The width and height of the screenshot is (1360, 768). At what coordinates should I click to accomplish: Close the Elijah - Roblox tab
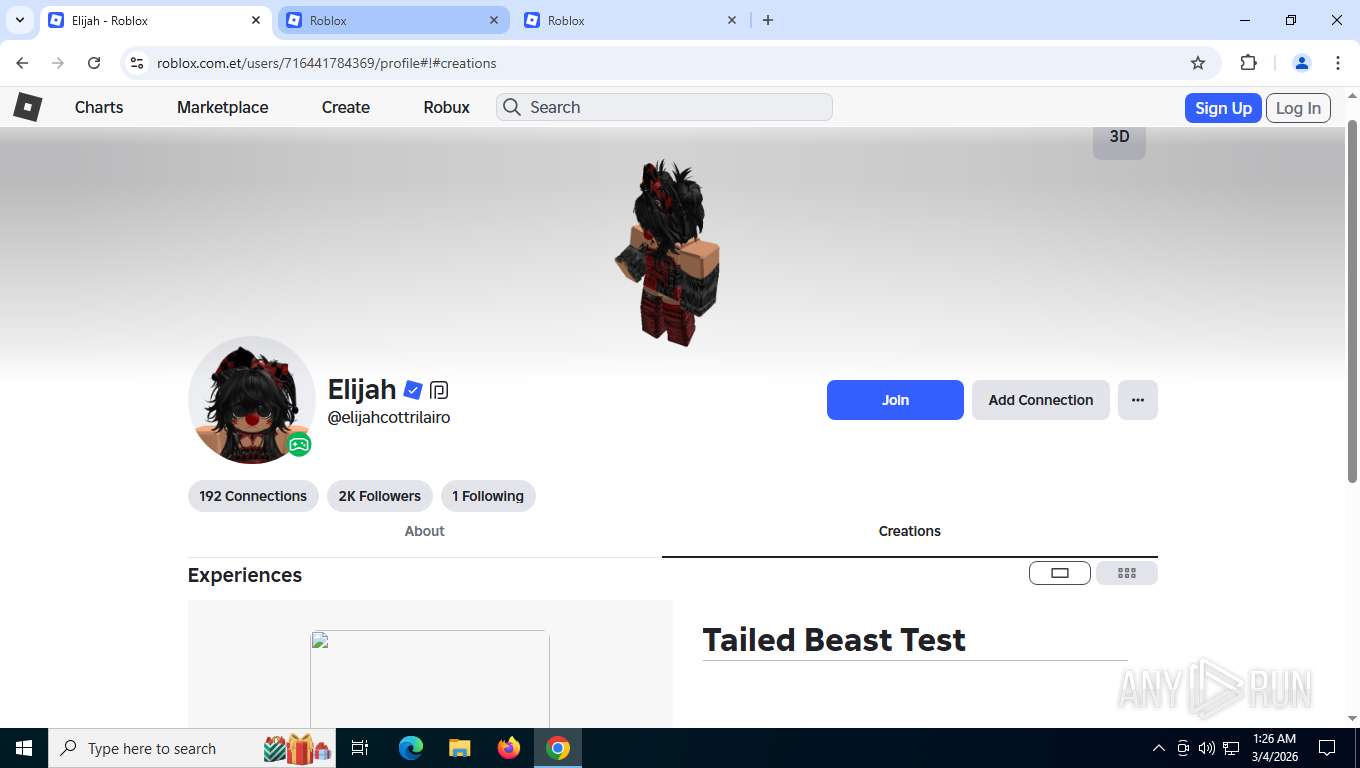tap(256, 20)
